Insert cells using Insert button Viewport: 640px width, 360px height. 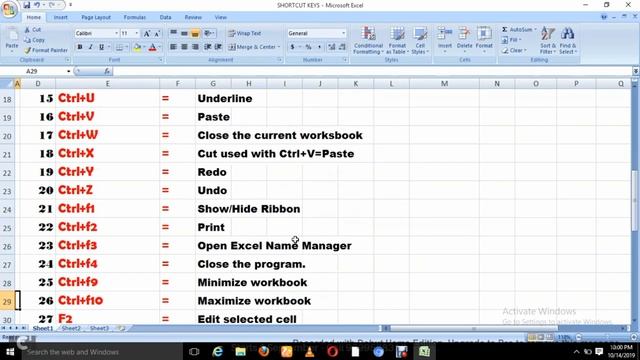(445, 40)
